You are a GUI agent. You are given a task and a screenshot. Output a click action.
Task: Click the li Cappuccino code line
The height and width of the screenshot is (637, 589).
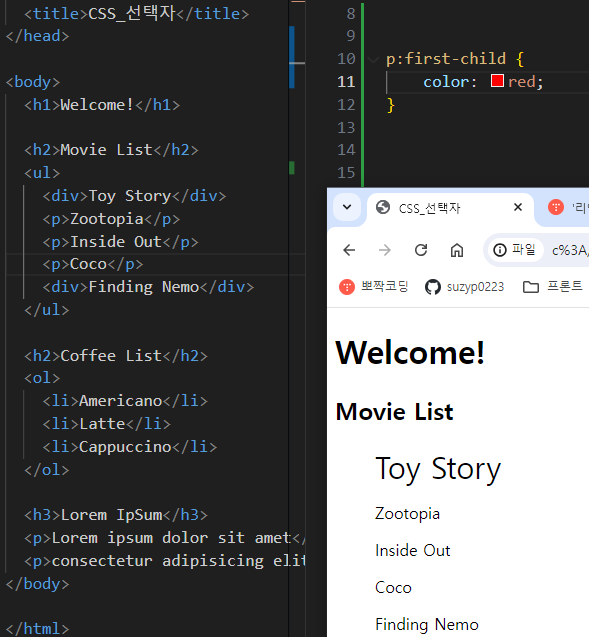pos(130,447)
